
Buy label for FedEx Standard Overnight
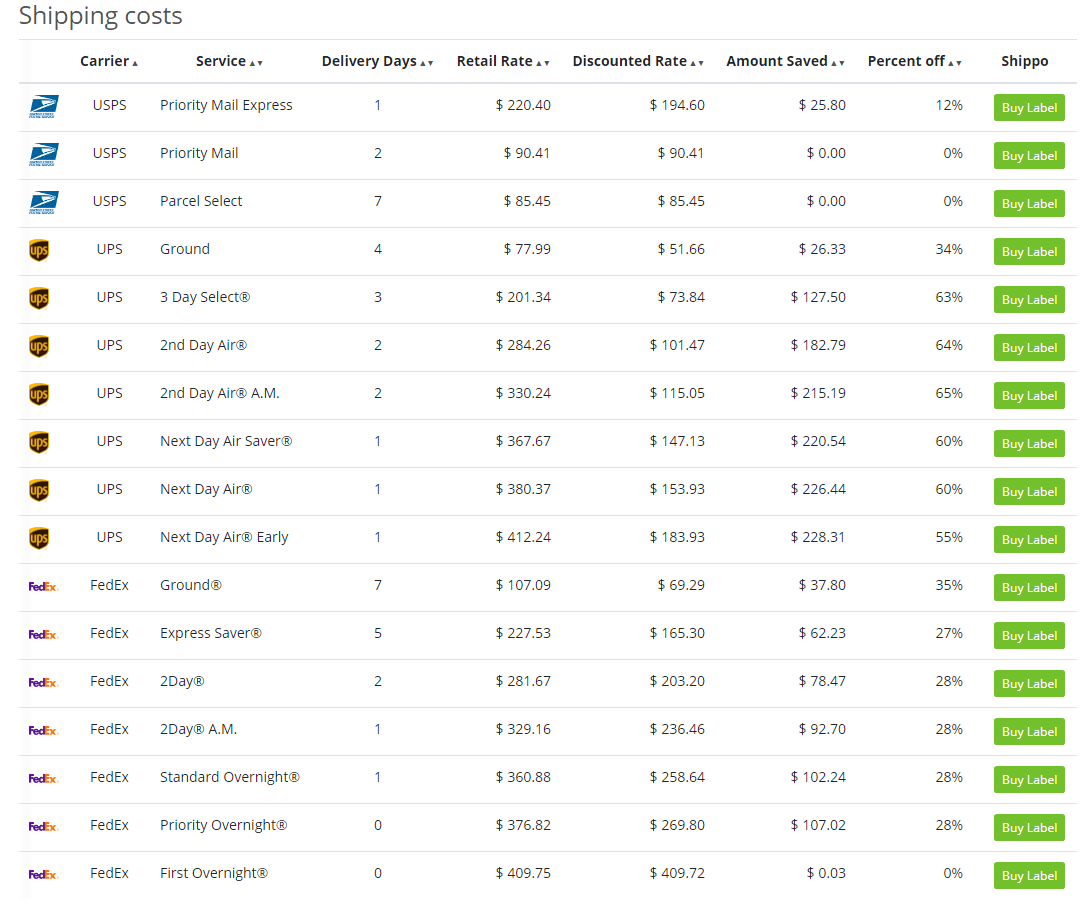click(x=1029, y=780)
